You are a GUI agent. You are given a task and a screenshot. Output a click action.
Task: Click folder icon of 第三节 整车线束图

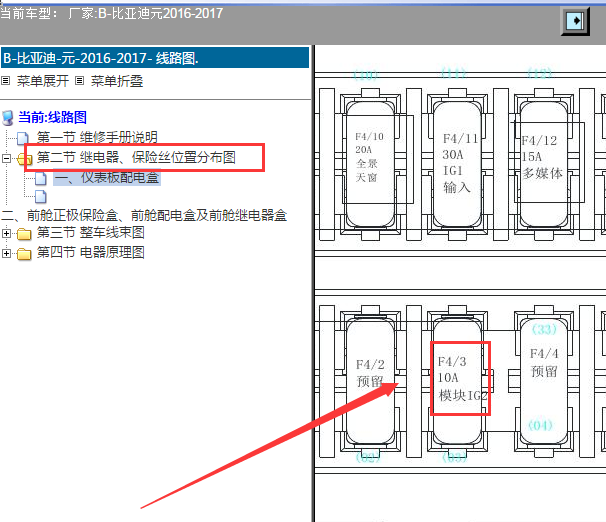point(24,234)
